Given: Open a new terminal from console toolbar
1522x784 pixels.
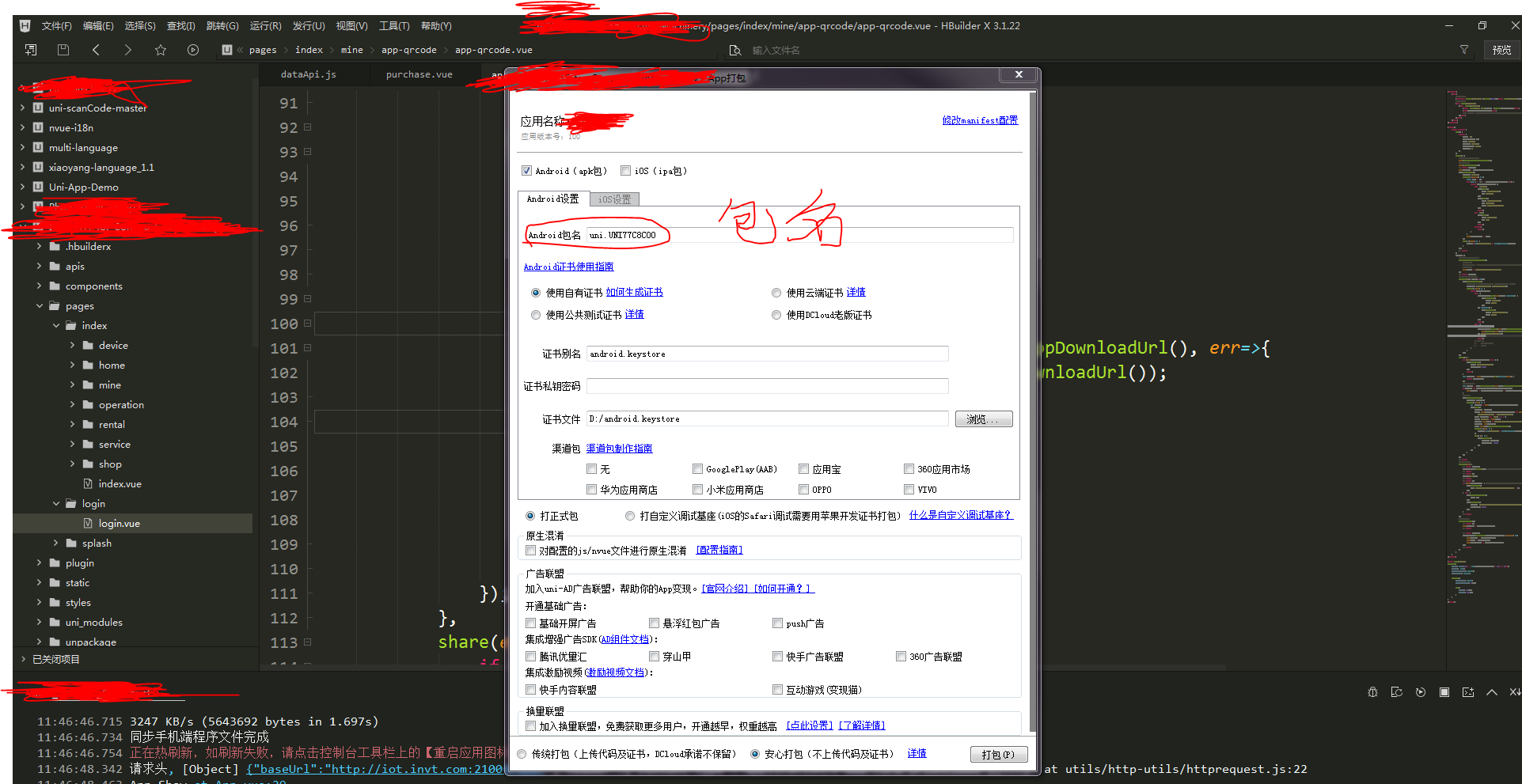Looking at the screenshot, I should click(1467, 692).
